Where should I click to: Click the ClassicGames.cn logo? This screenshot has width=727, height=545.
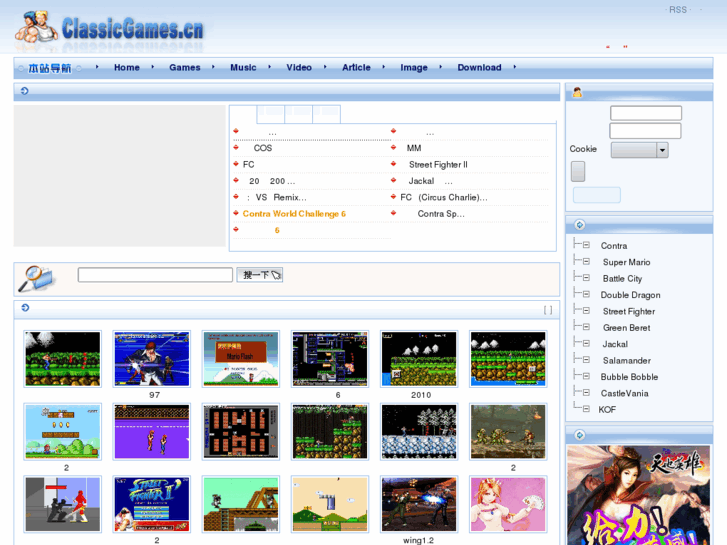pyautogui.click(x=109, y=29)
